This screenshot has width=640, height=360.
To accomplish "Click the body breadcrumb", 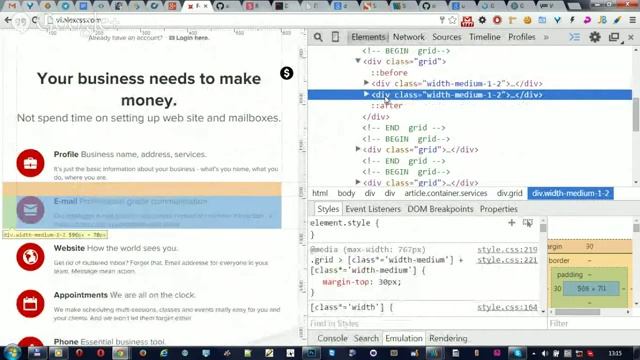I will pos(346,193).
